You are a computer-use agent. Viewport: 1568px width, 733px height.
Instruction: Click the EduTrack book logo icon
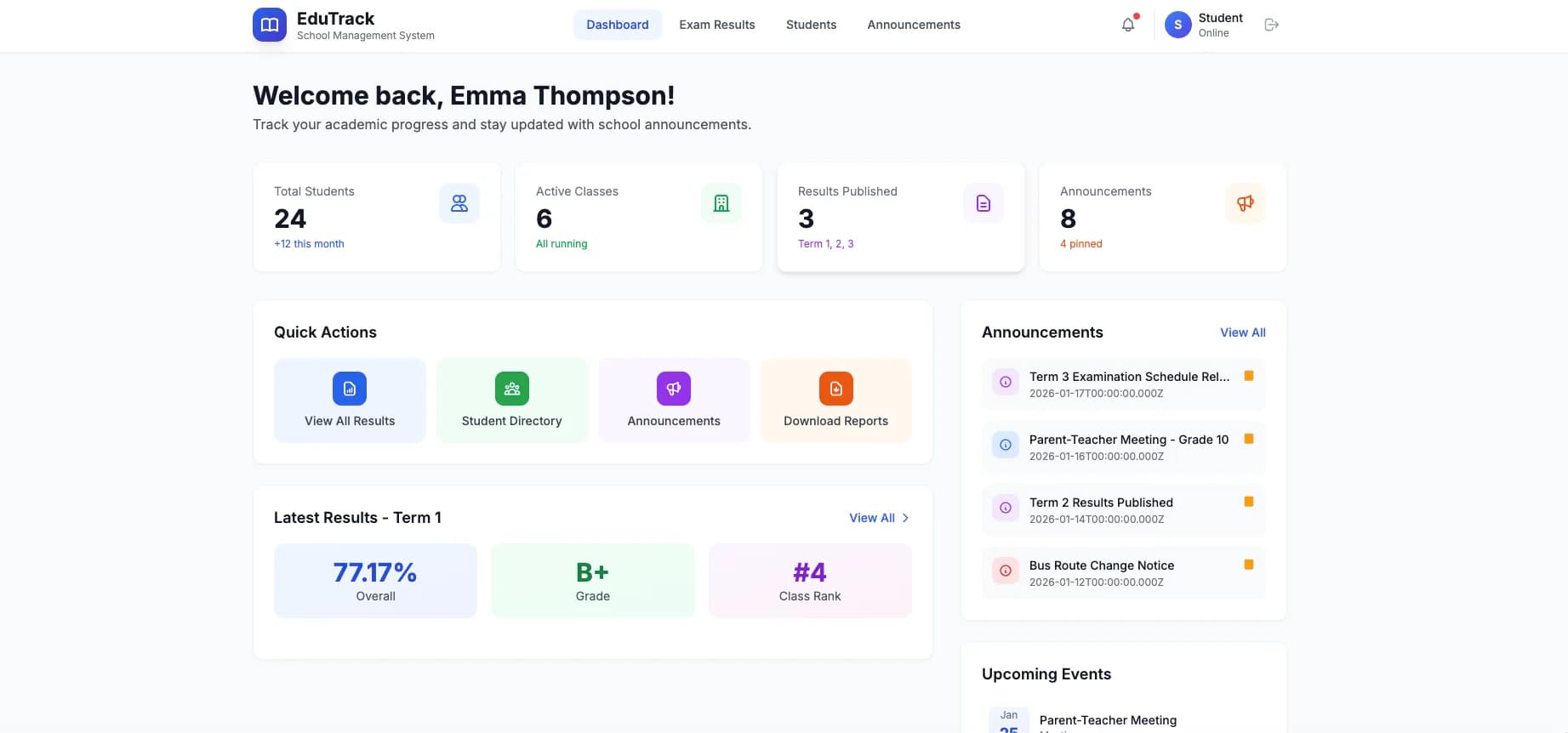(269, 25)
